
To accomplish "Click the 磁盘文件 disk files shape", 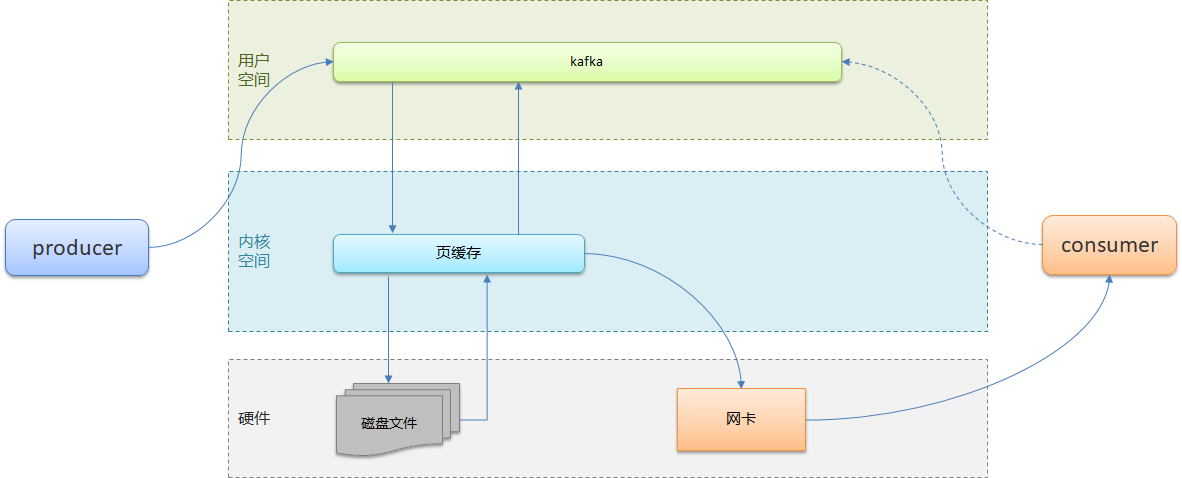I will click(398, 420).
